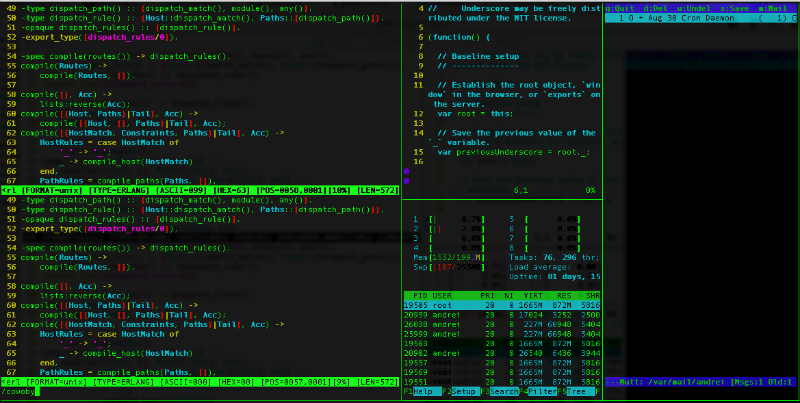The width and height of the screenshot is (800, 403).
Task: Click m:Mail in the mutt help bar
Action: pos(772,9)
